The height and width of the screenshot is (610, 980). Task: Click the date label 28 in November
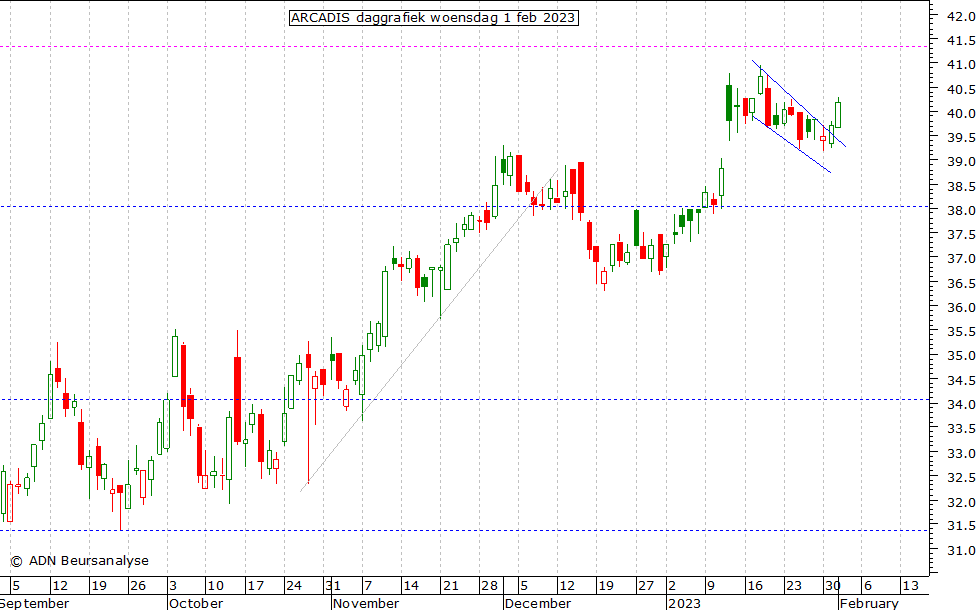coord(489,586)
